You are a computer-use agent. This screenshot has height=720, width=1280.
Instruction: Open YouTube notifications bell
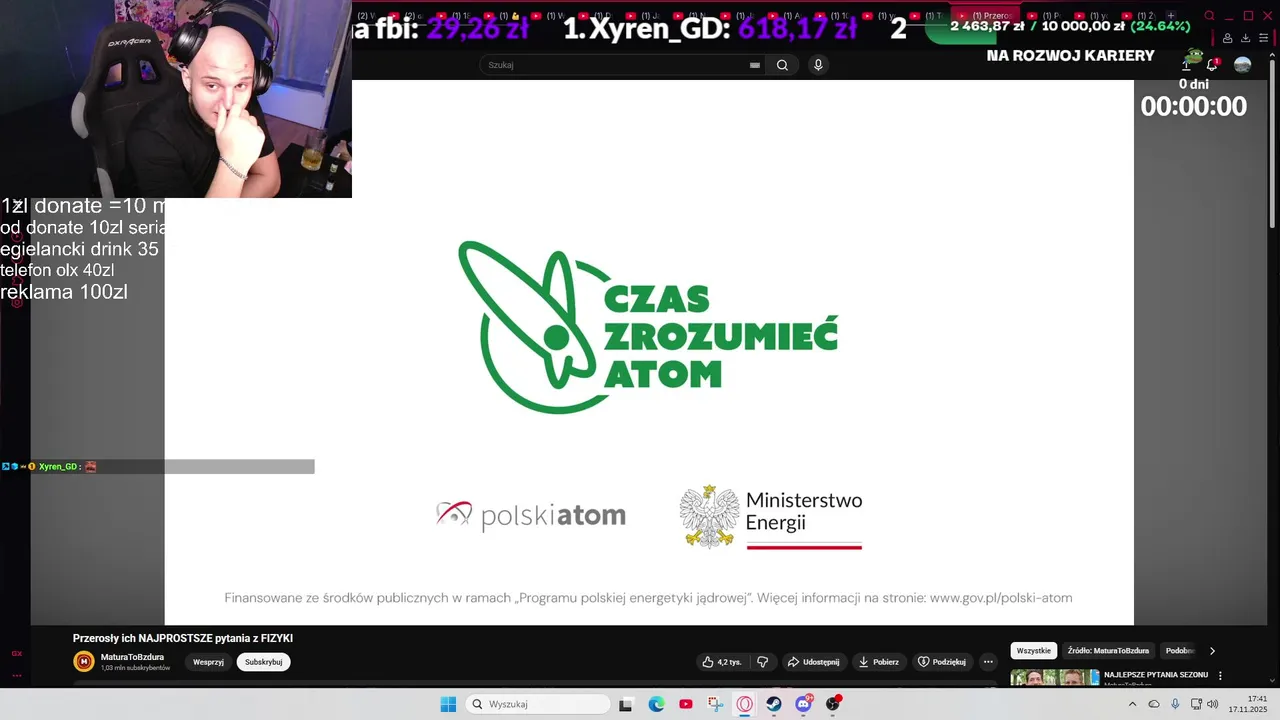[x=1212, y=65]
